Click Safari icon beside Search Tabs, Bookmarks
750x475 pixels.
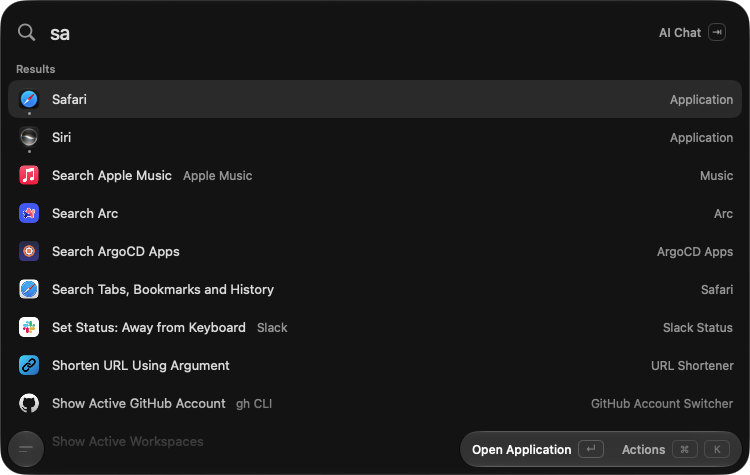pyautogui.click(x=29, y=289)
